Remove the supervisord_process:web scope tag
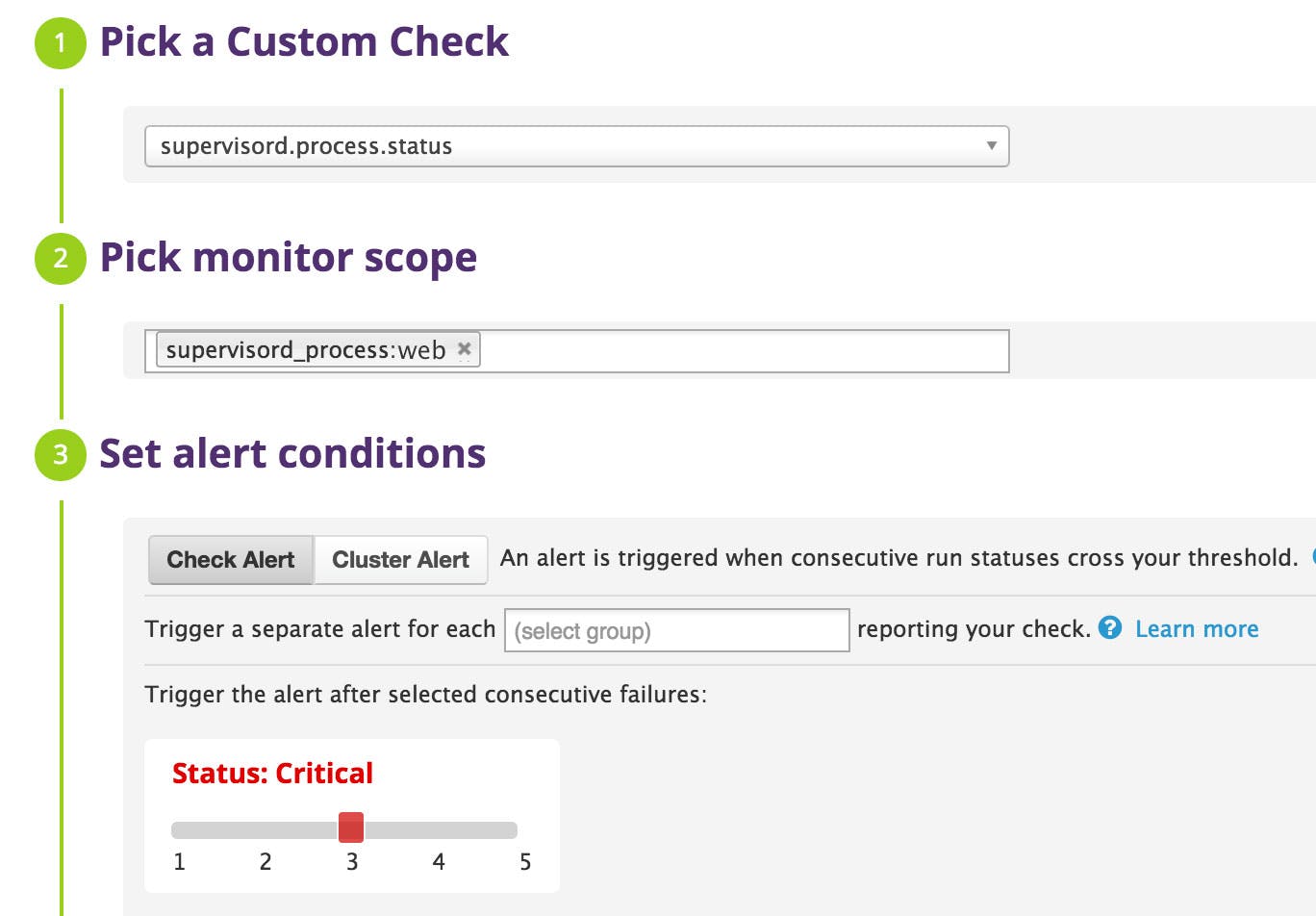The width and height of the screenshot is (1316, 916). (x=465, y=349)
